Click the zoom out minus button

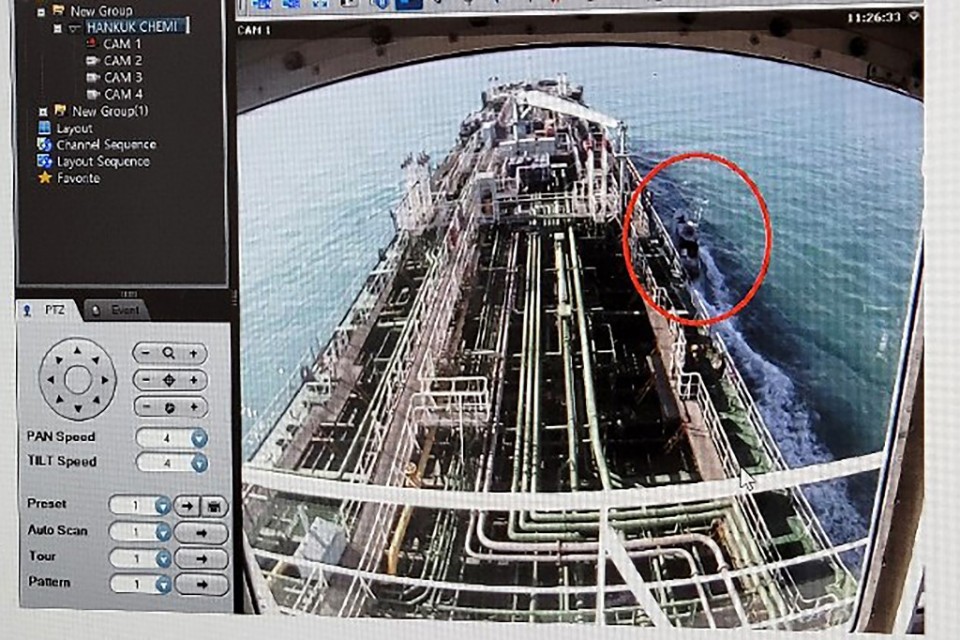tap(146, 353)
